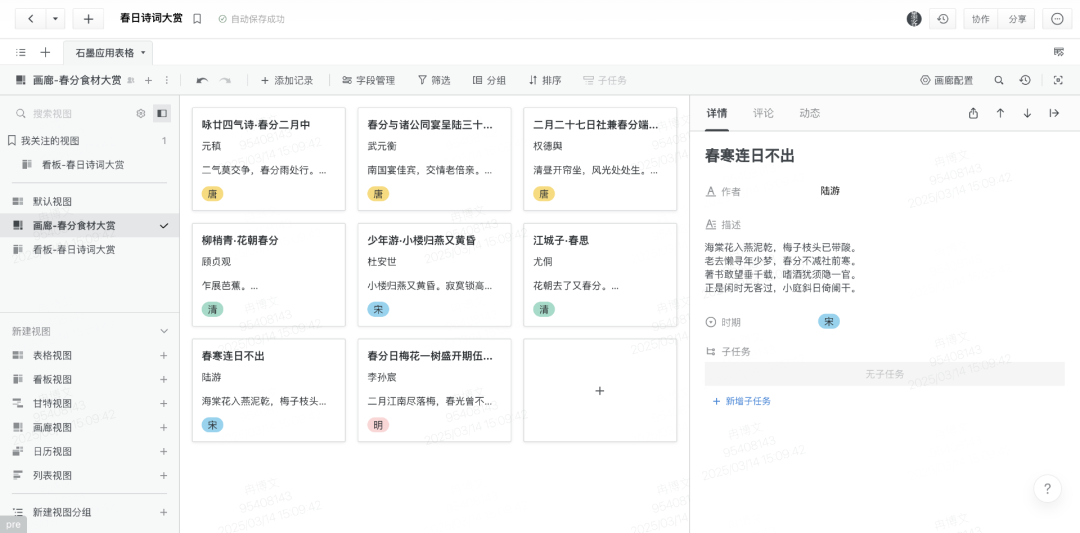Image resolution: width=1080 pixels, height=533 pixels.
Task: Switch to the 动态 tab
Action: (x=809, y=113)
